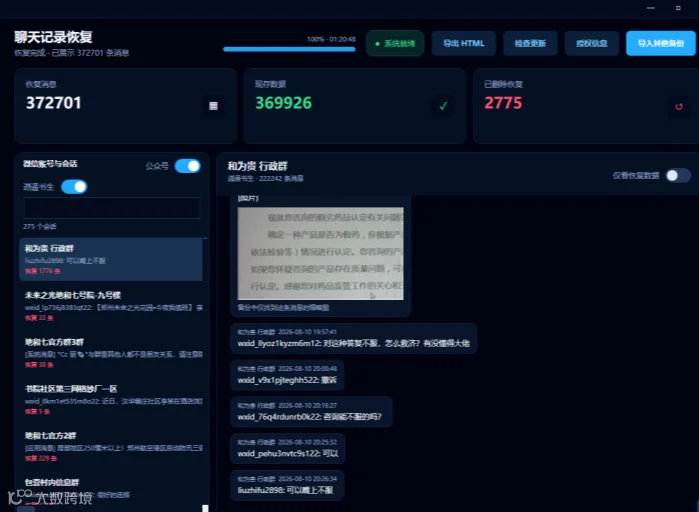Click the 恢复消息 372701 stat card
Viewport: 699px width, 512px height.
(x=125, y=106)
